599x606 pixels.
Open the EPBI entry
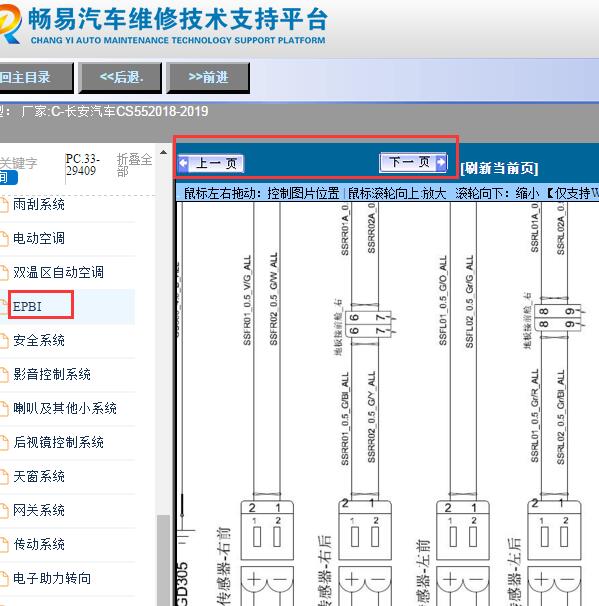27,306
